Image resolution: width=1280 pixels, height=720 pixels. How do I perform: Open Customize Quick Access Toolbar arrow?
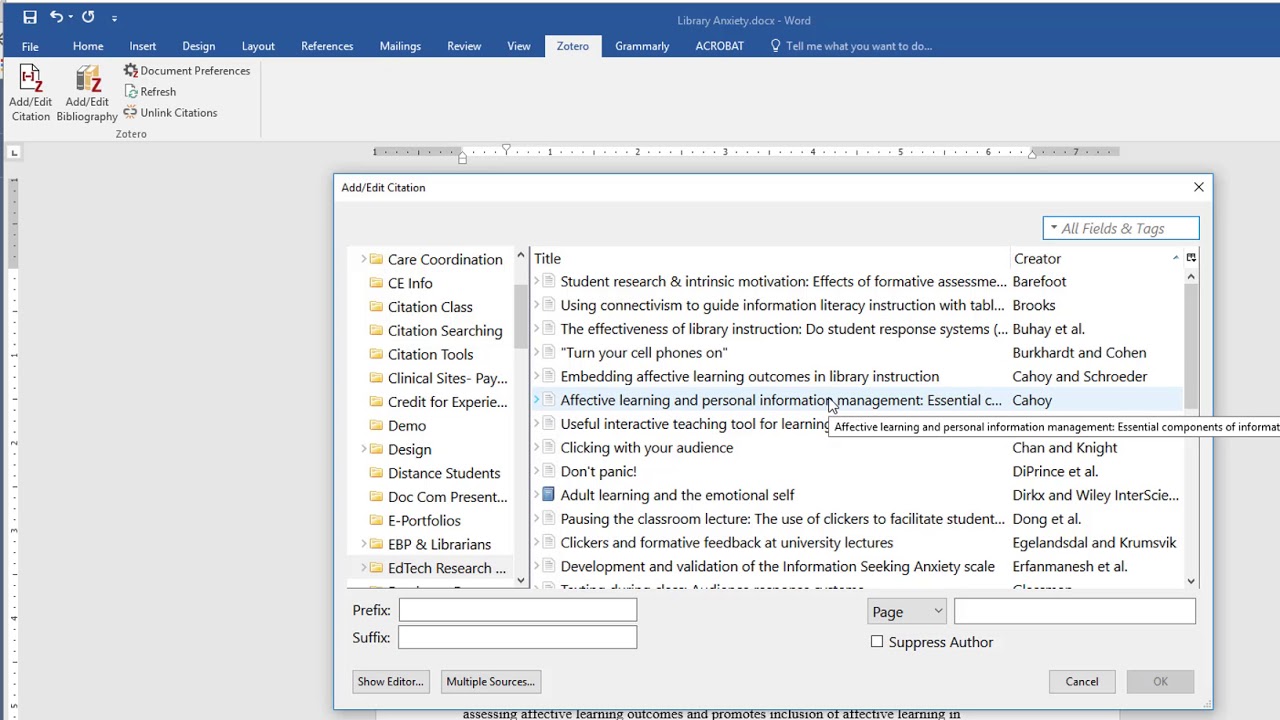(x=114, y=18)
